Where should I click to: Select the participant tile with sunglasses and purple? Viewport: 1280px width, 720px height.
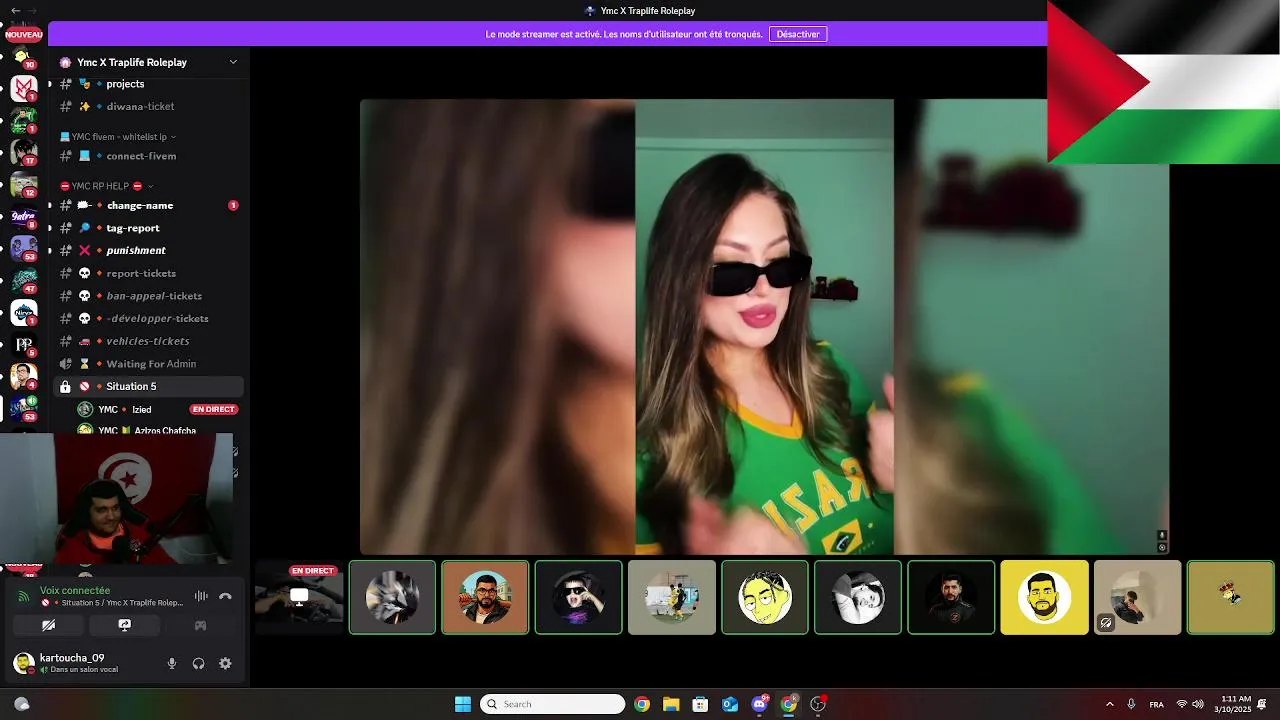(578, 597)
